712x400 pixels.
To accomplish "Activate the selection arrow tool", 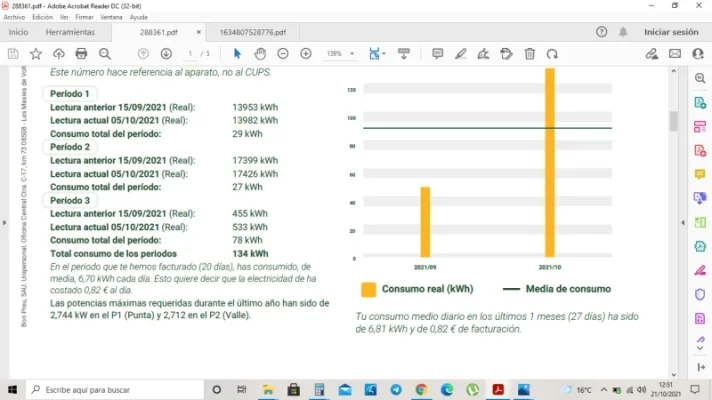I will [237, 54].
